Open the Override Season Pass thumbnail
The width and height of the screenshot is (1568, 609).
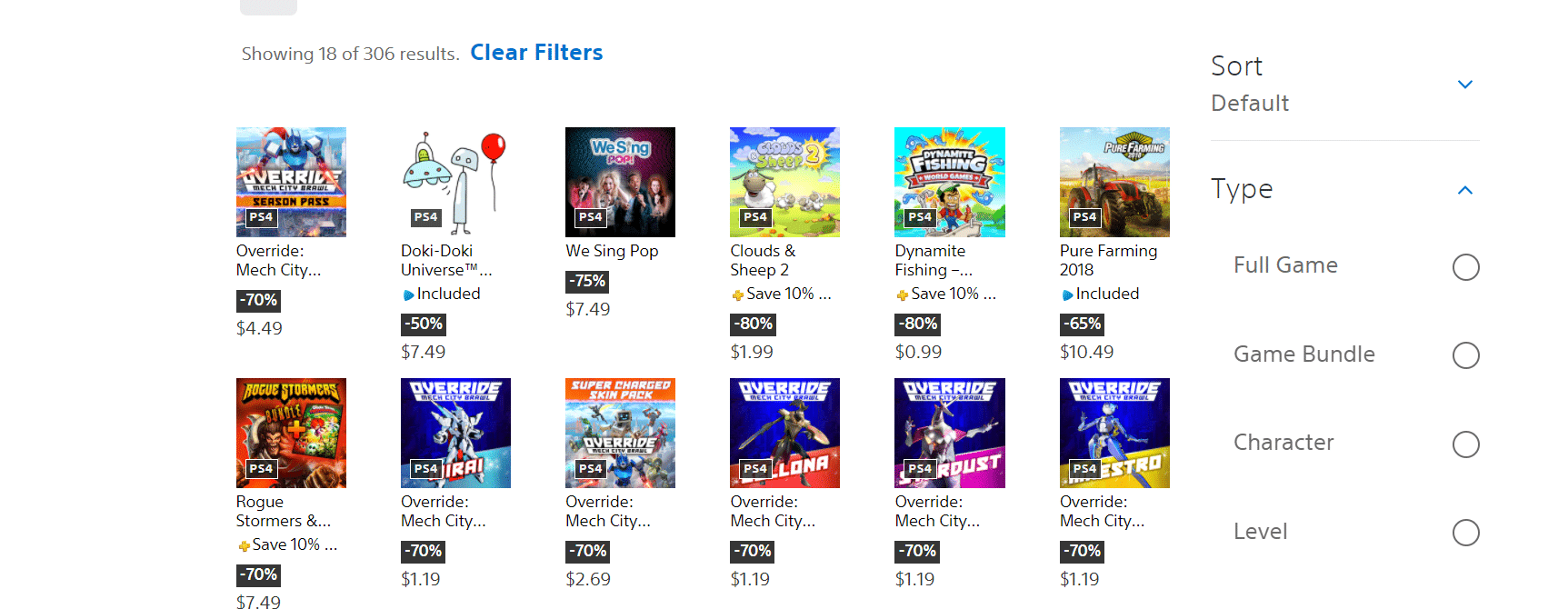click(291, 182)
